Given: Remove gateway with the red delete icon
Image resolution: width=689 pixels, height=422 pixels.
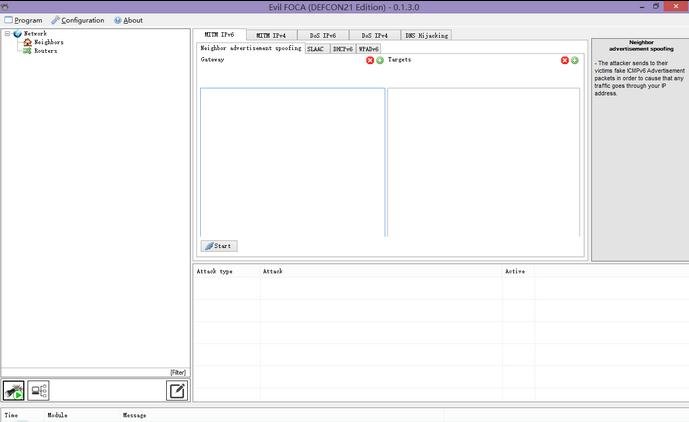Looking at the screenshot, I should click(x=370, y=60).
